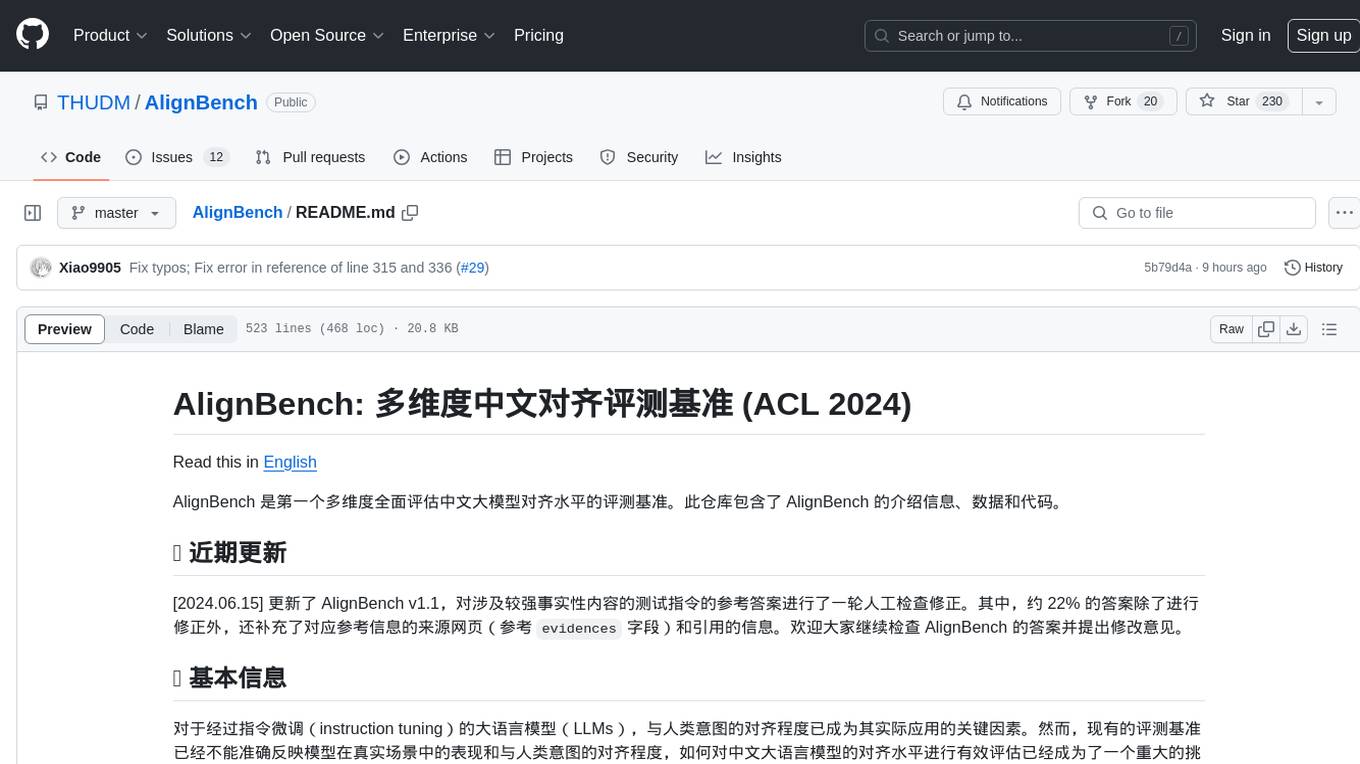View the file History
This screenshot has width=1360, height=764.
point(1313,267)
